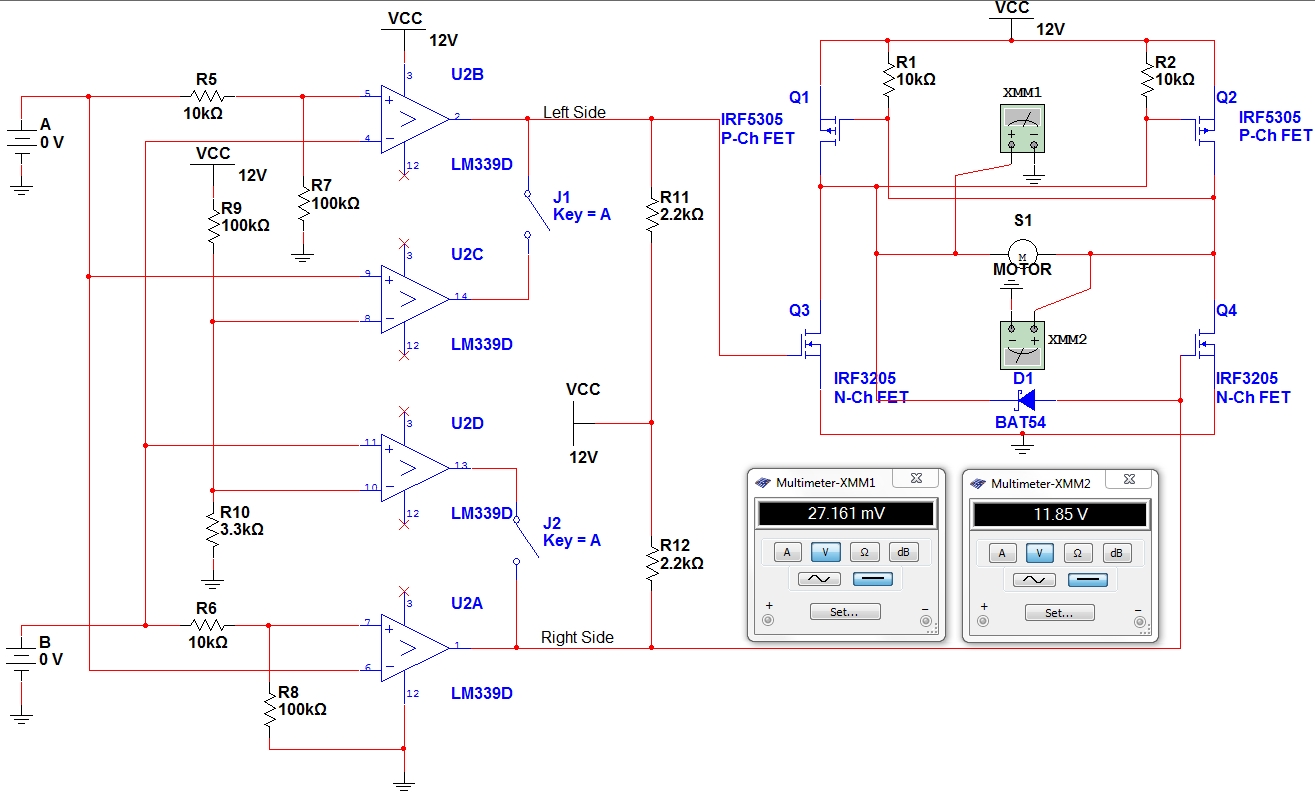The image size is (1315, 796).
Task: Click 'IRF3205' label next to Q4
Action: coord(1247,379)
